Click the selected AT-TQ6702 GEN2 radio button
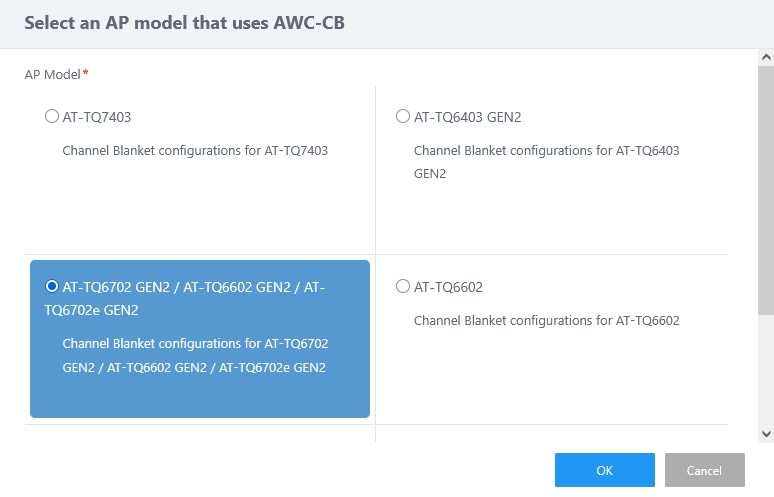This screenshot has width=774, height=497. click(x=52, y=287)
